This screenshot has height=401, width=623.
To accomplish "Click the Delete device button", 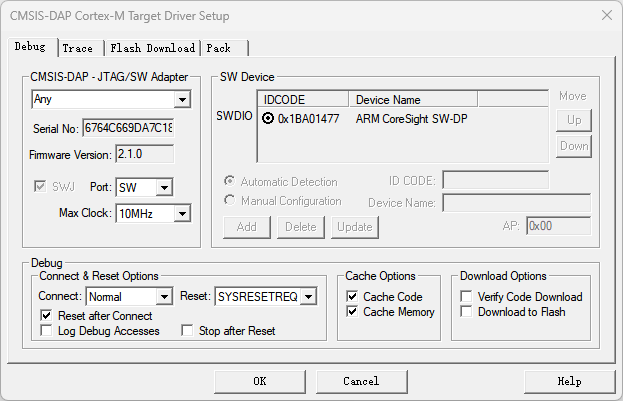I will [x=301, y=227].
